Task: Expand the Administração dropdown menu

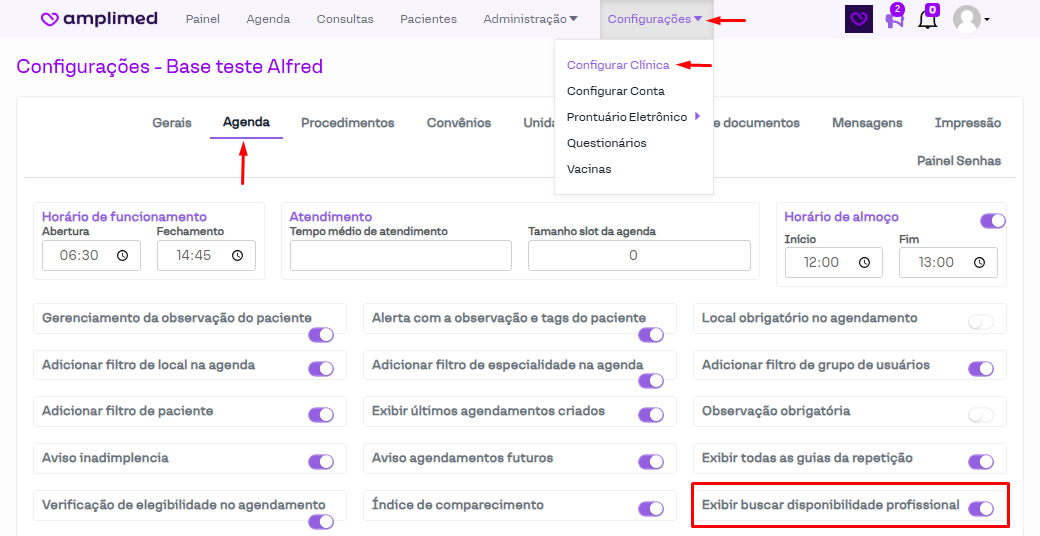Action: pyautogui.click(x=530, y=19)
